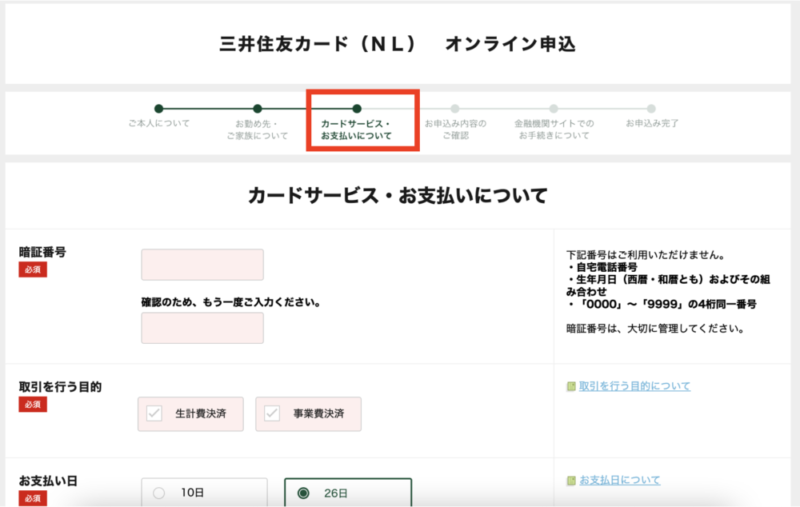Click the お支払い日 field label

48,480
